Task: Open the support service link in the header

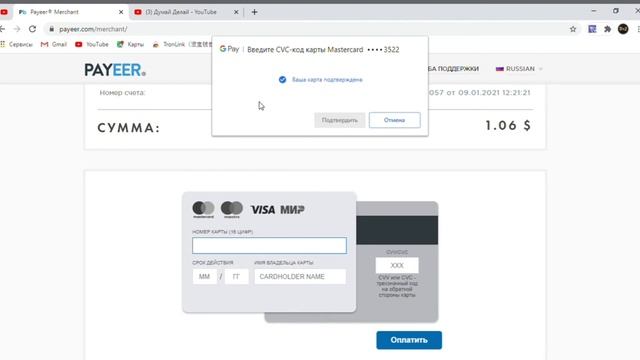Action: 453,69
